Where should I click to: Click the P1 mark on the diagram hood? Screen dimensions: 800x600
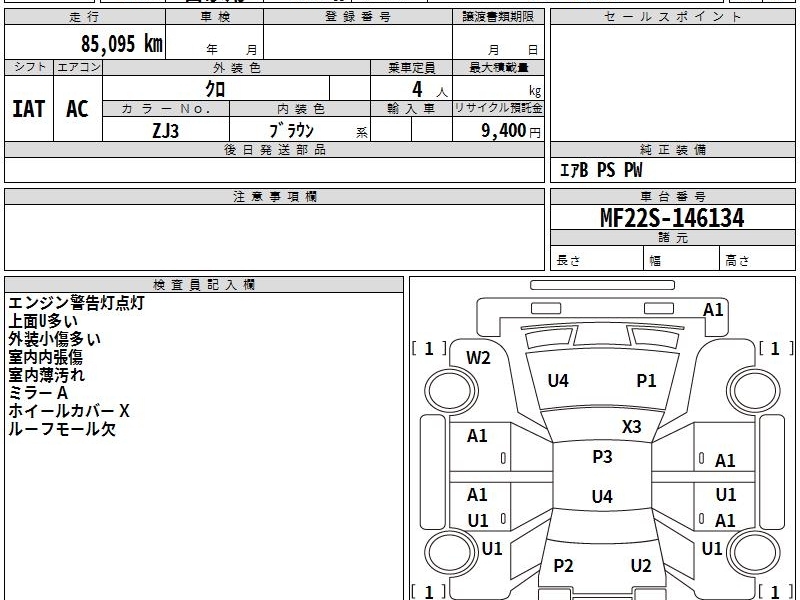pos(646,381)
